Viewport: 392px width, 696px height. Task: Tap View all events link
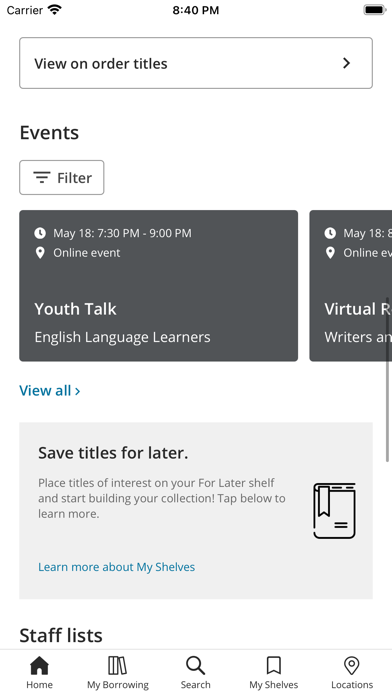click(x=50, y=391)
